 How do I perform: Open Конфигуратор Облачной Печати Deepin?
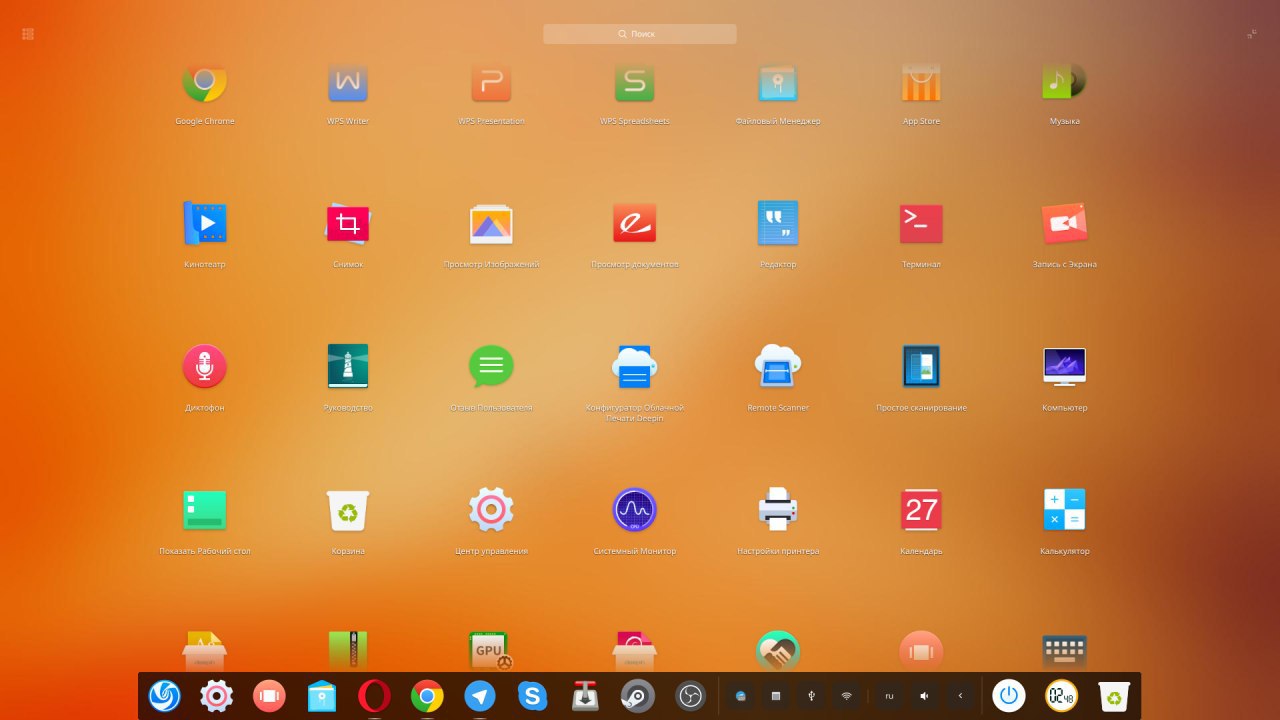point(634,366)
